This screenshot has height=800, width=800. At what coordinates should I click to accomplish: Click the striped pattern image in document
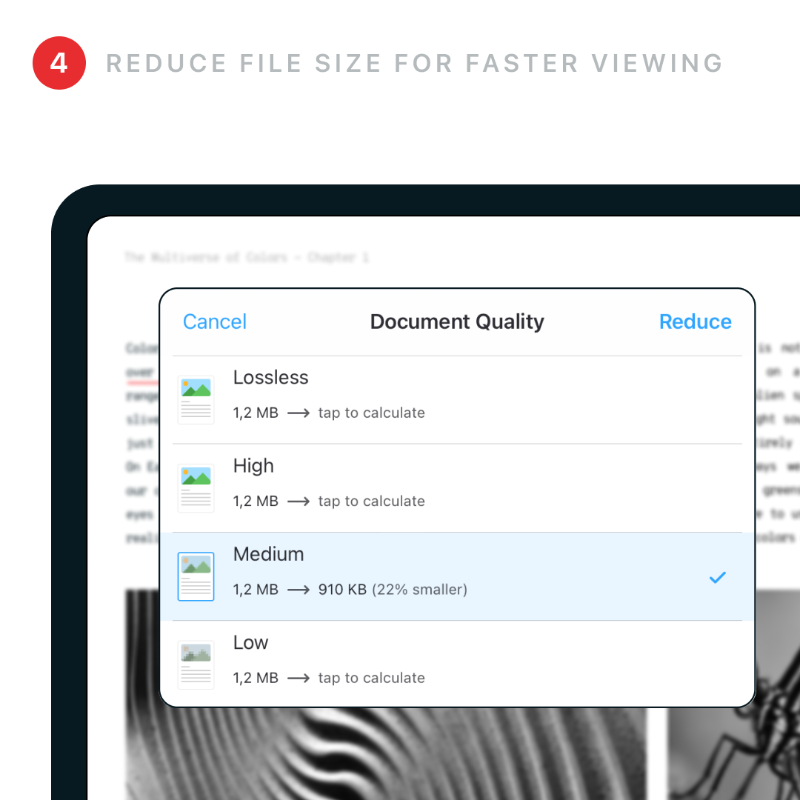[x=386, y=754]
